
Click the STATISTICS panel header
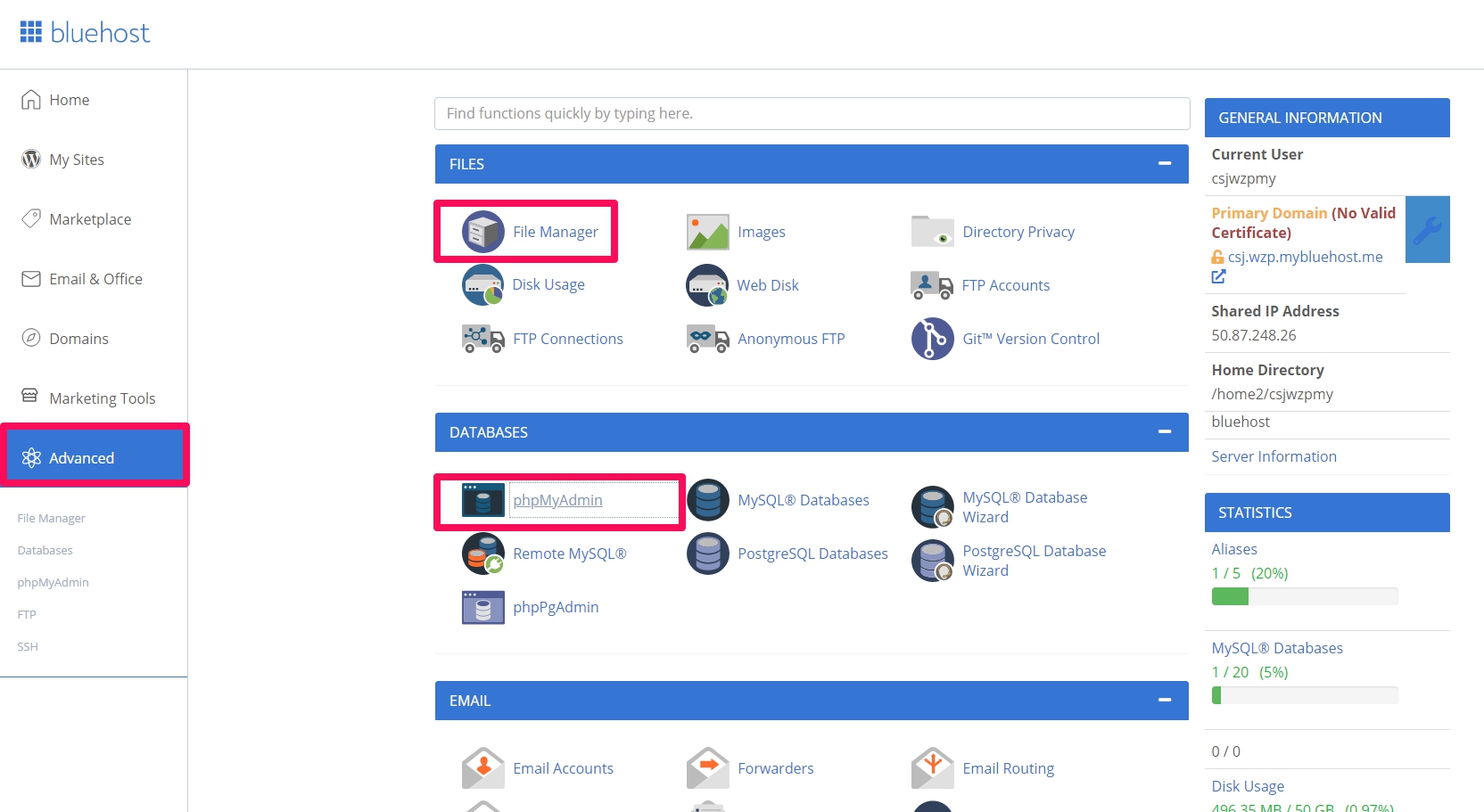[1327, 513]
